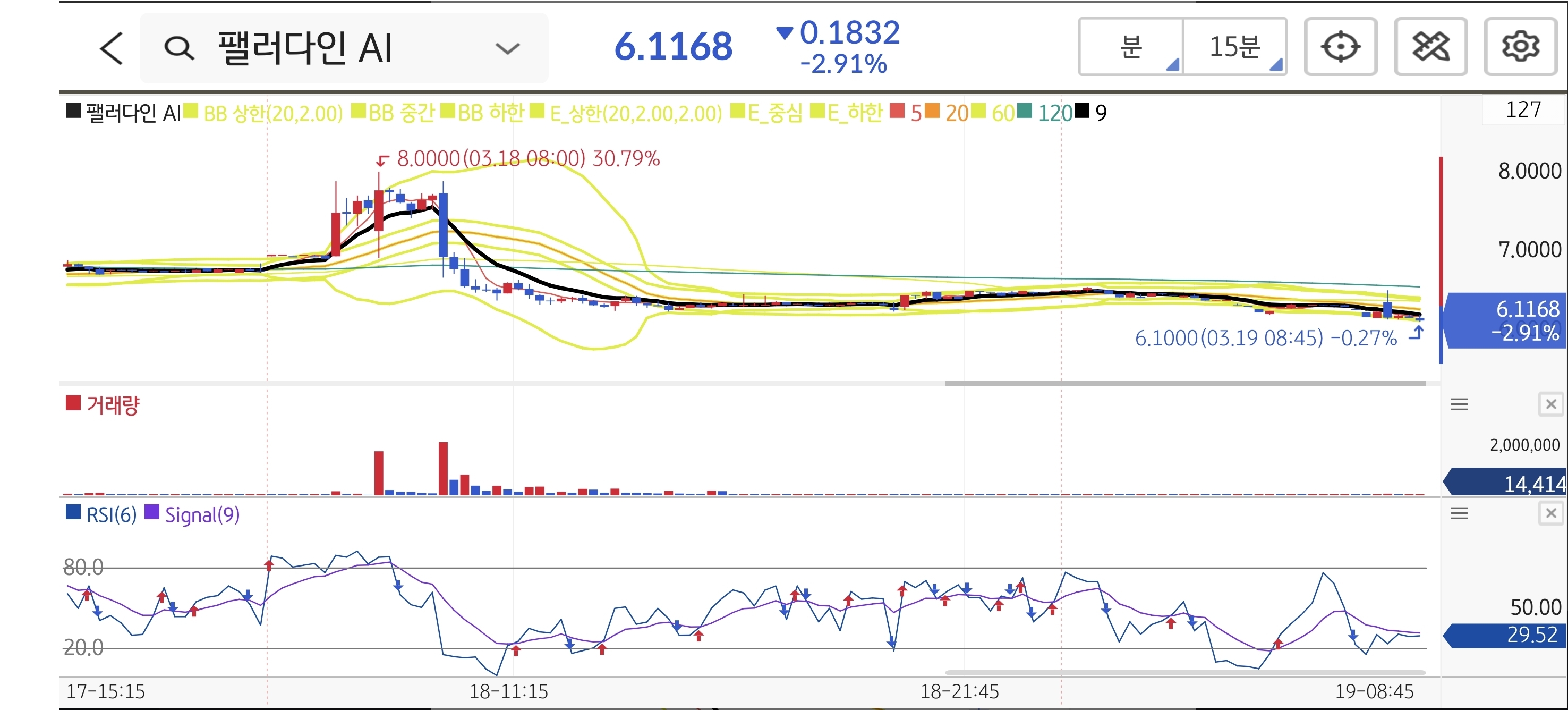
Task: Open the drawing tools icon
Action: pyautogui.click(x=1430, y=47)
